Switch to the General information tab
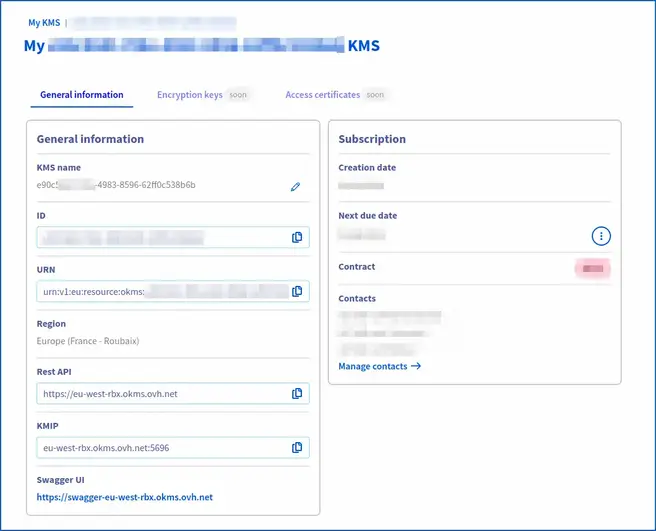656x531 pixels. (x=81, y=95)
